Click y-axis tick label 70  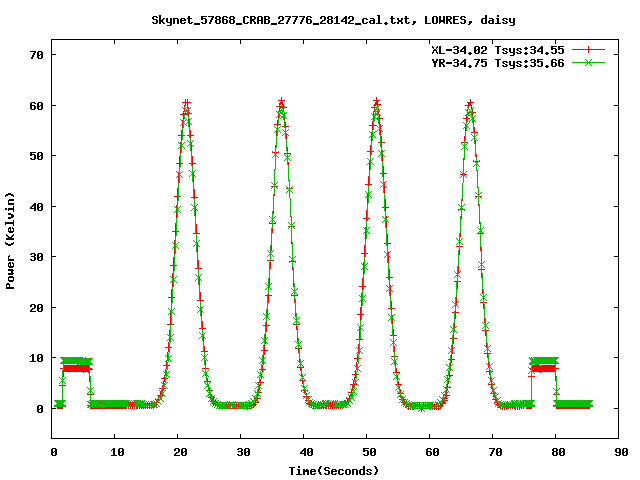[37, 55]
